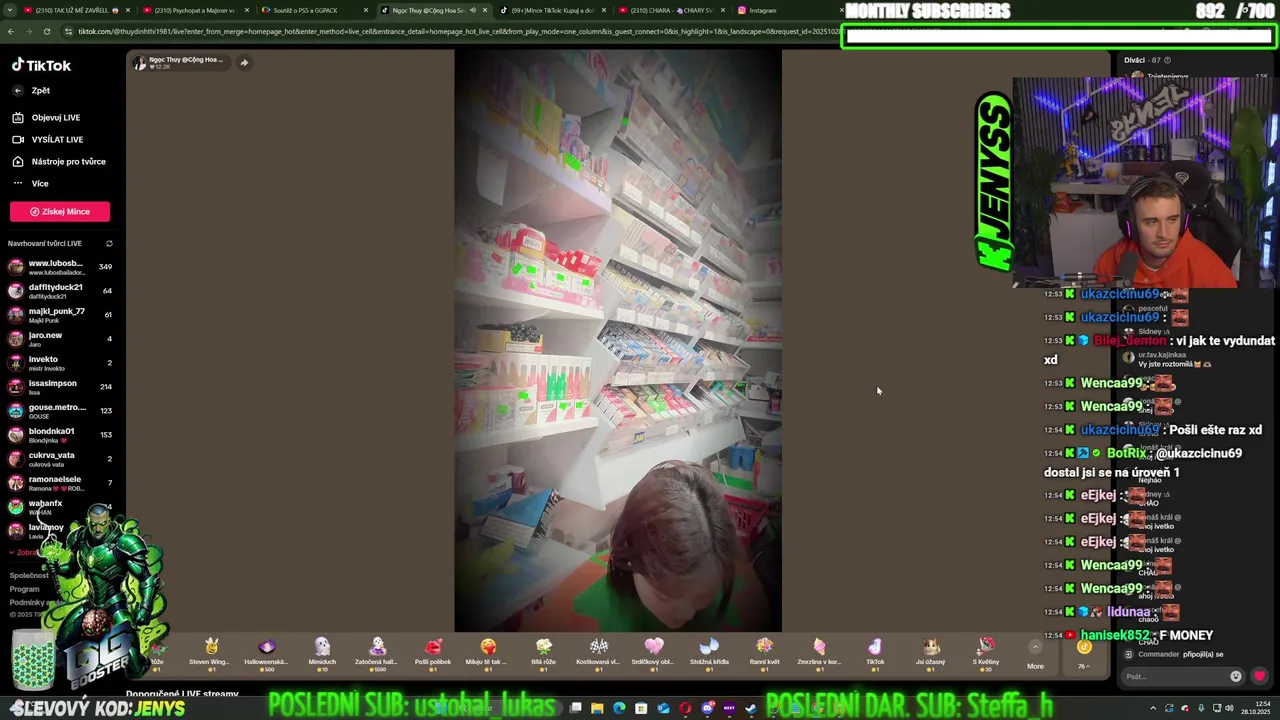Image resolution: width=1280 pixels, height=720 pixels.
Task: Refresh suggested LIVE creators list
Action: tap(109, 243)
